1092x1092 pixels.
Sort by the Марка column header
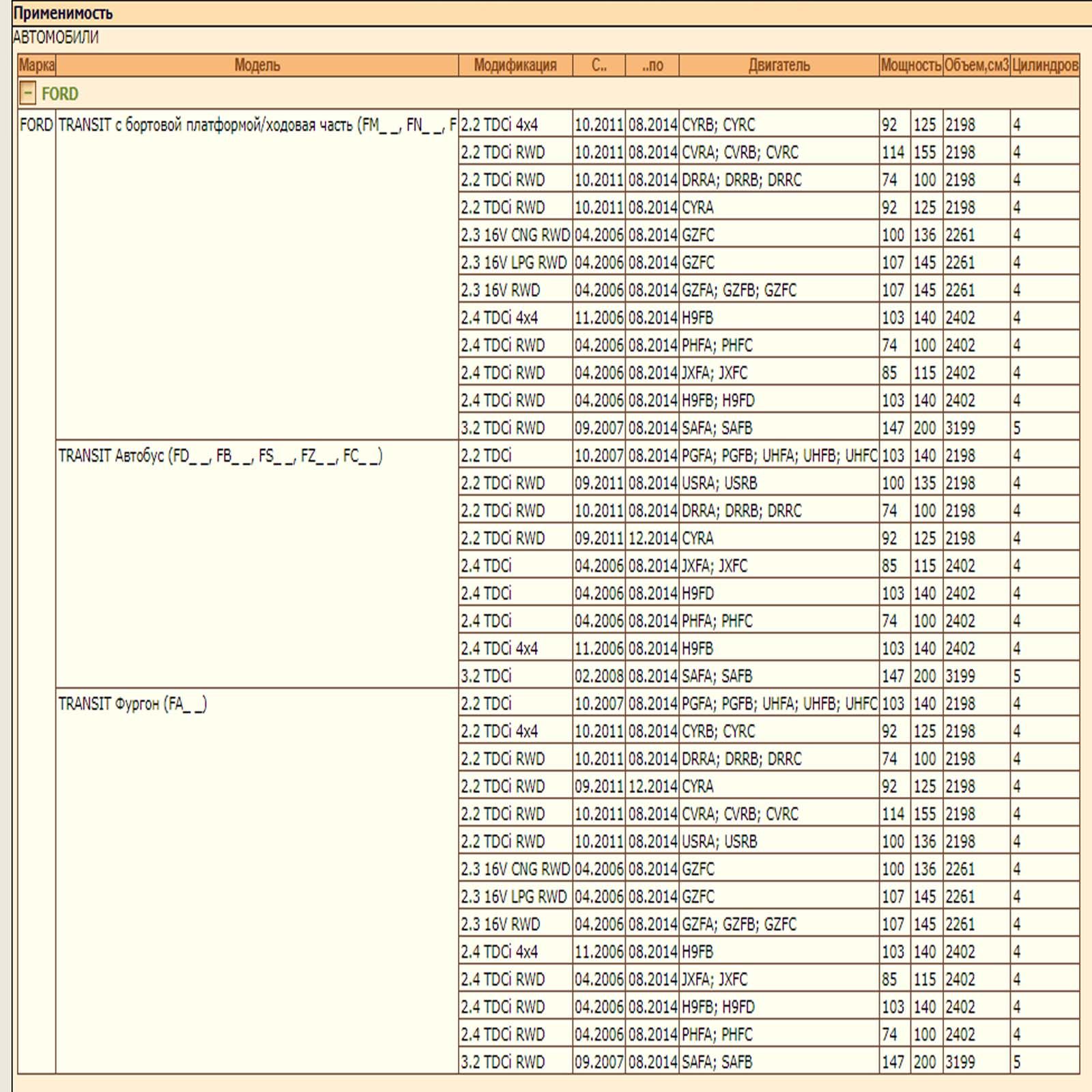36,66
